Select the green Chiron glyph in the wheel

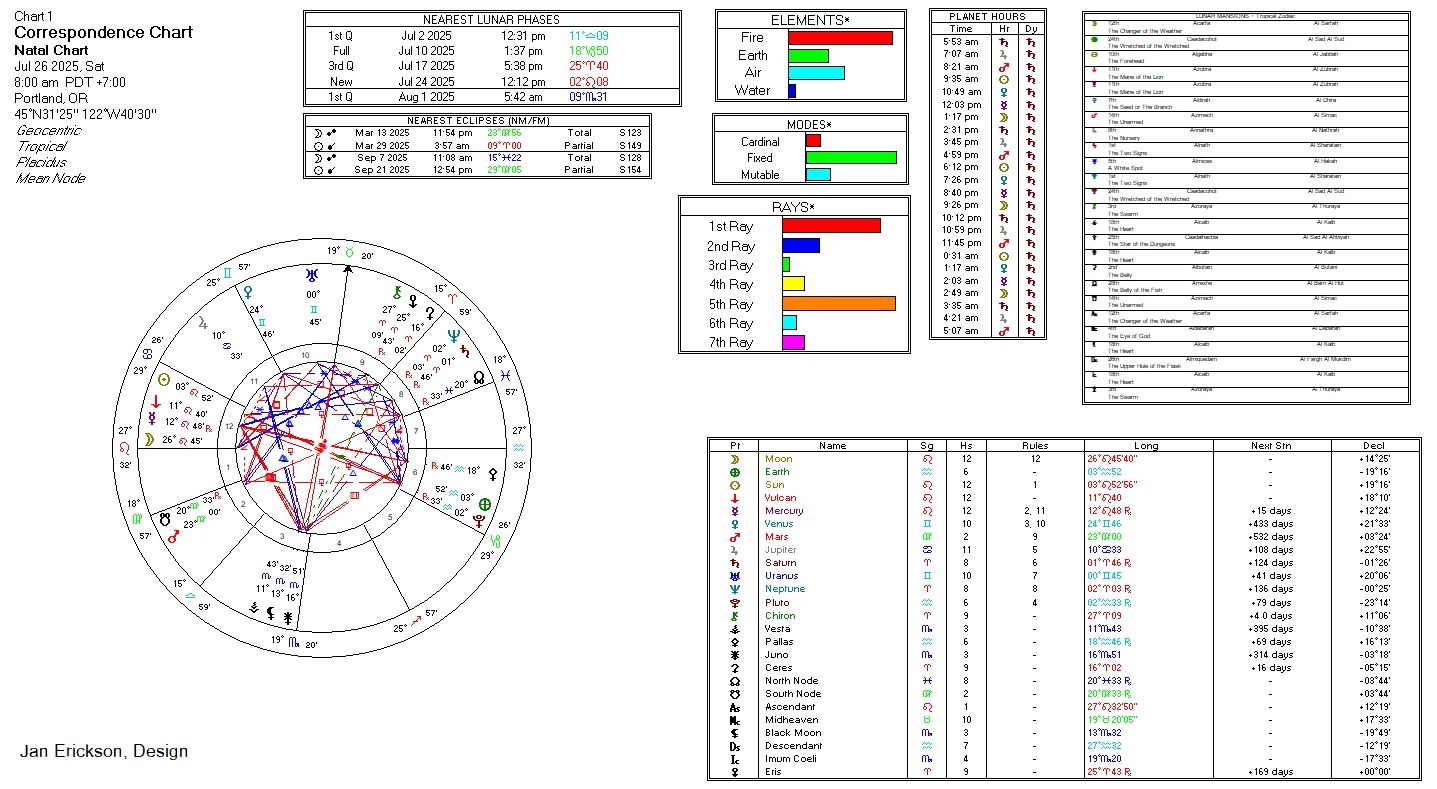(398, 291)
